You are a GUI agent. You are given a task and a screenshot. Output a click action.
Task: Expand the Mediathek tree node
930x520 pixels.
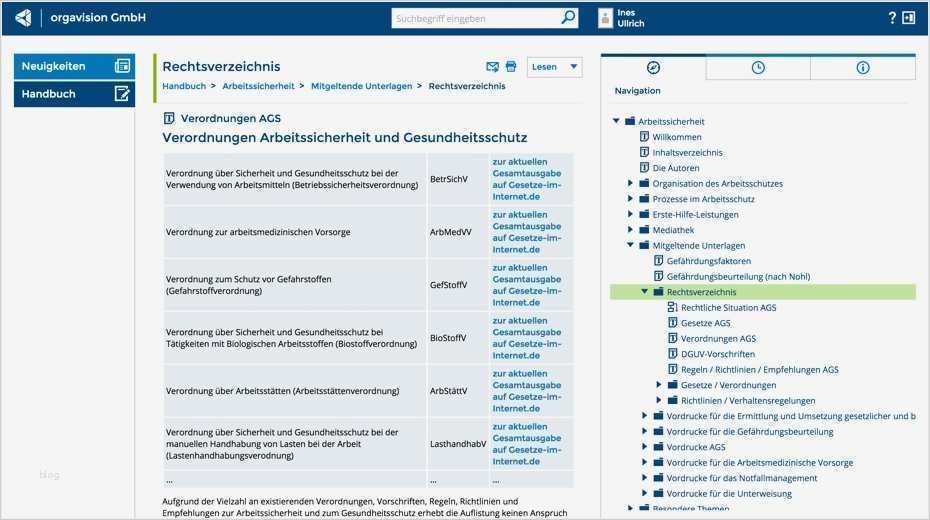tap(630, 229)
